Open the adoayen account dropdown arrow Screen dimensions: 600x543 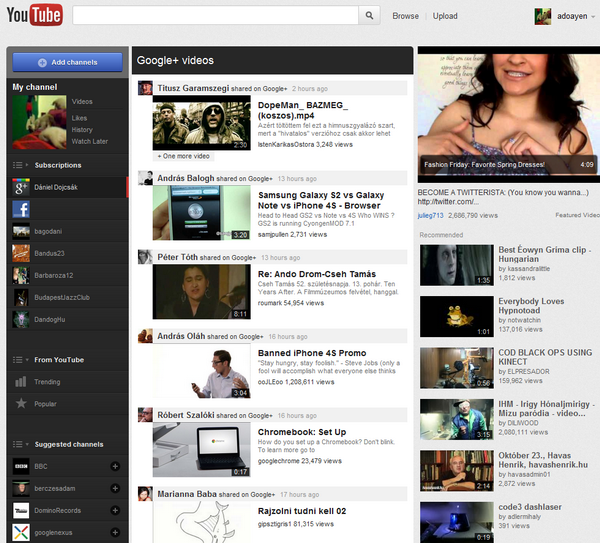click(x=593, y=16)
